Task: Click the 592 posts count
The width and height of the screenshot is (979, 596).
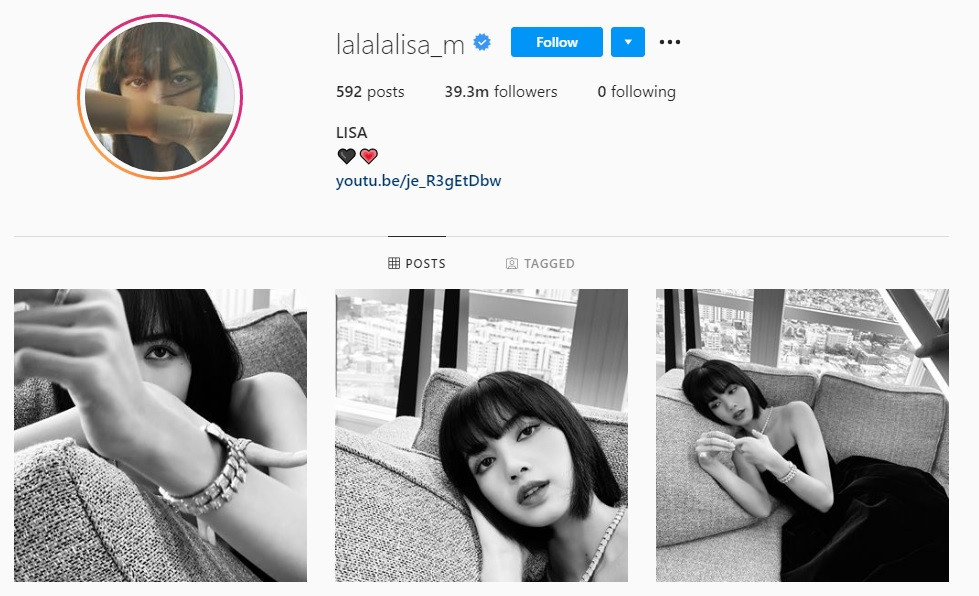Action: 370,92
